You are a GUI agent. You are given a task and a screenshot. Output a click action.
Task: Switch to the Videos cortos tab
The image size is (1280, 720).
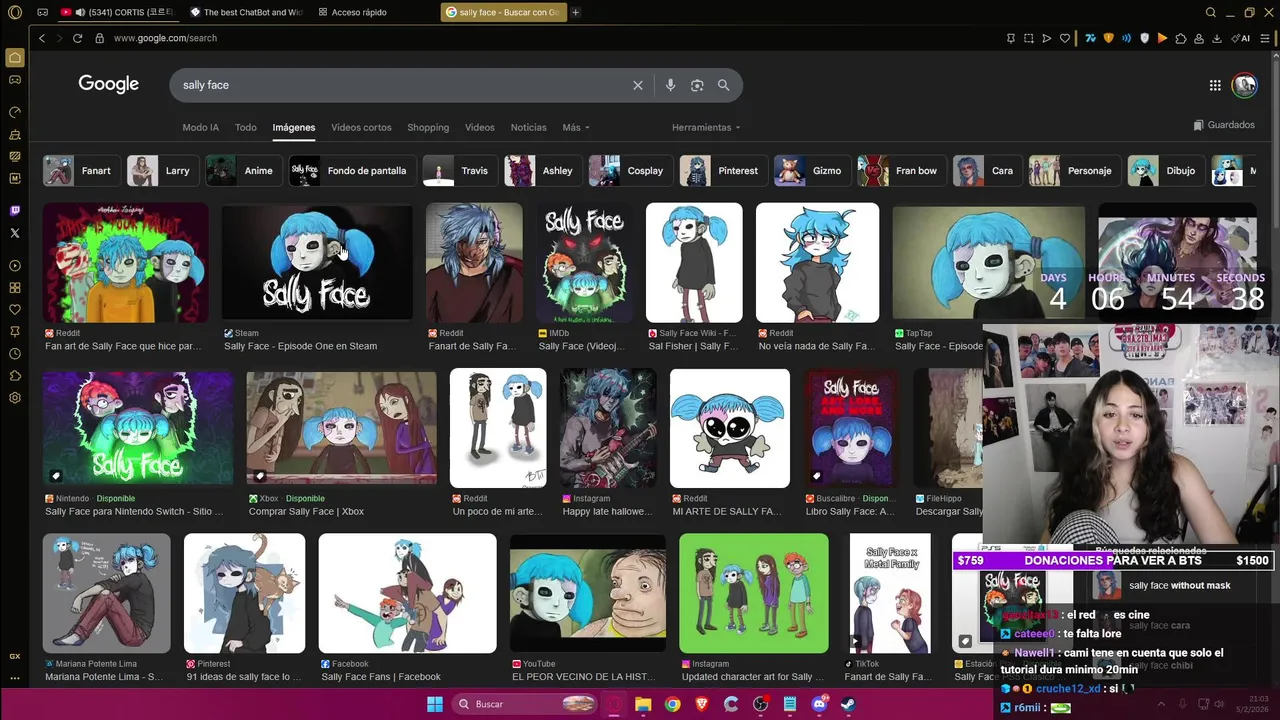click(x=361, y=127)
